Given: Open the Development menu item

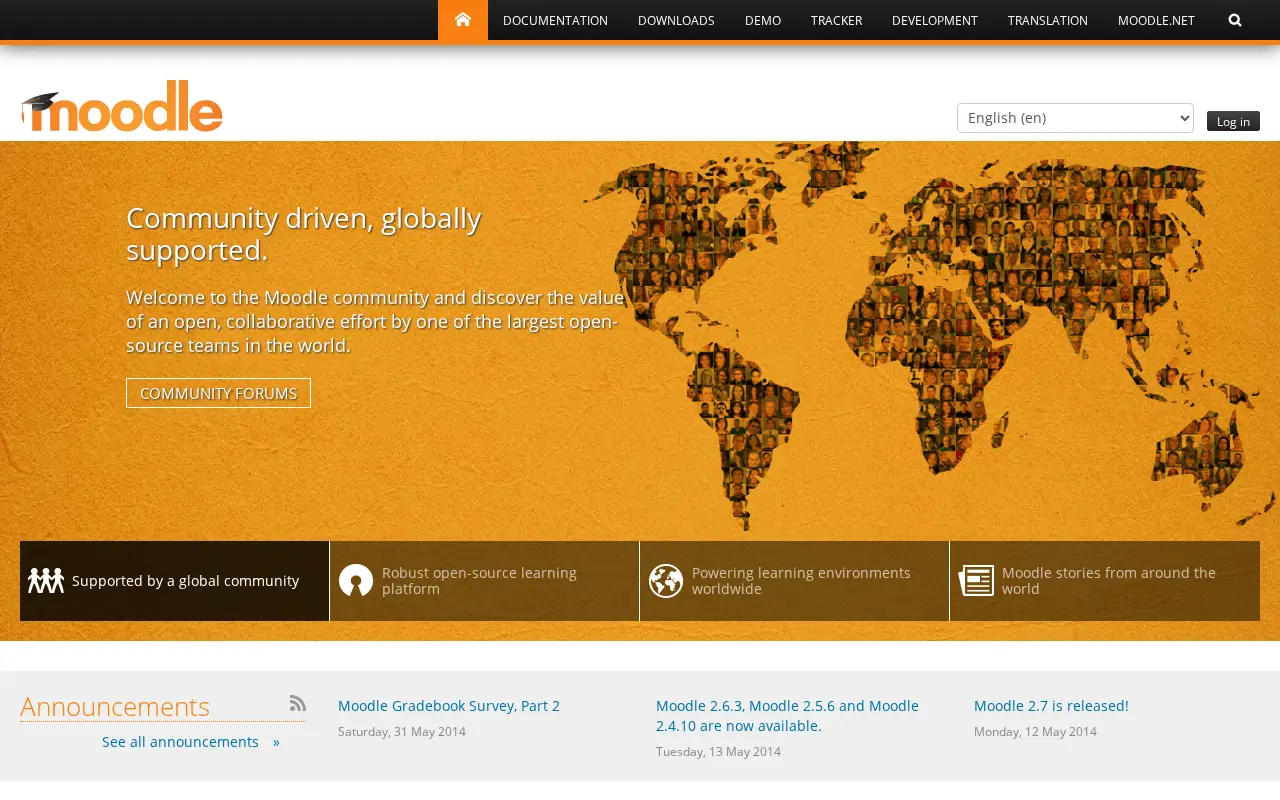Looking at the screenshot, I should tap(935, 20).
